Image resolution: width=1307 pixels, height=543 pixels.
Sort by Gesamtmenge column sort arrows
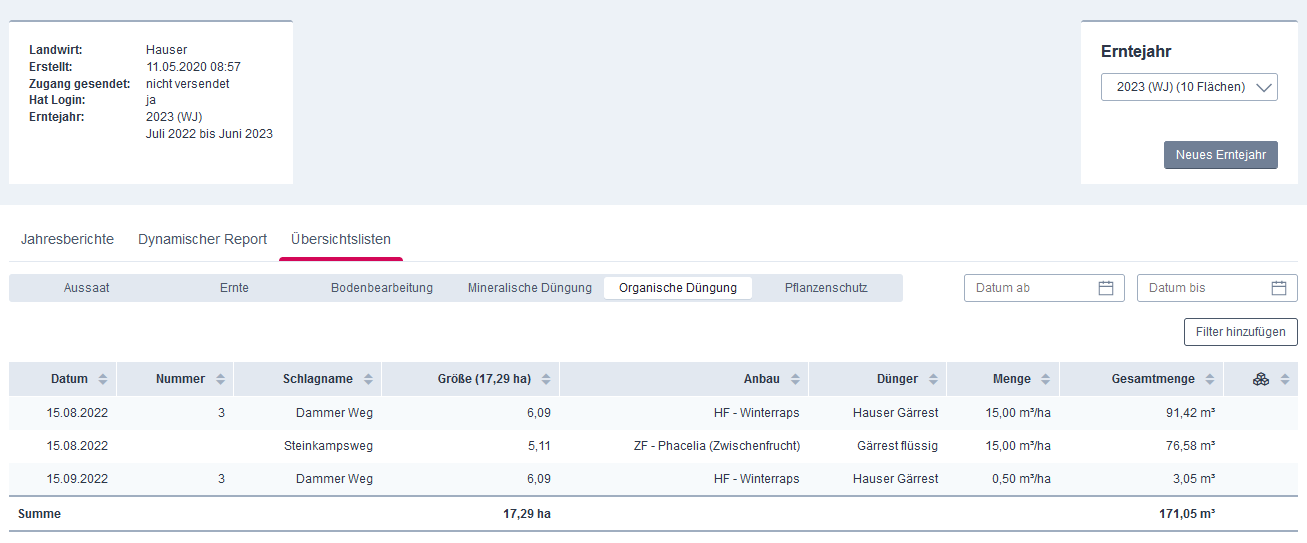click(x=1209, y=380)
